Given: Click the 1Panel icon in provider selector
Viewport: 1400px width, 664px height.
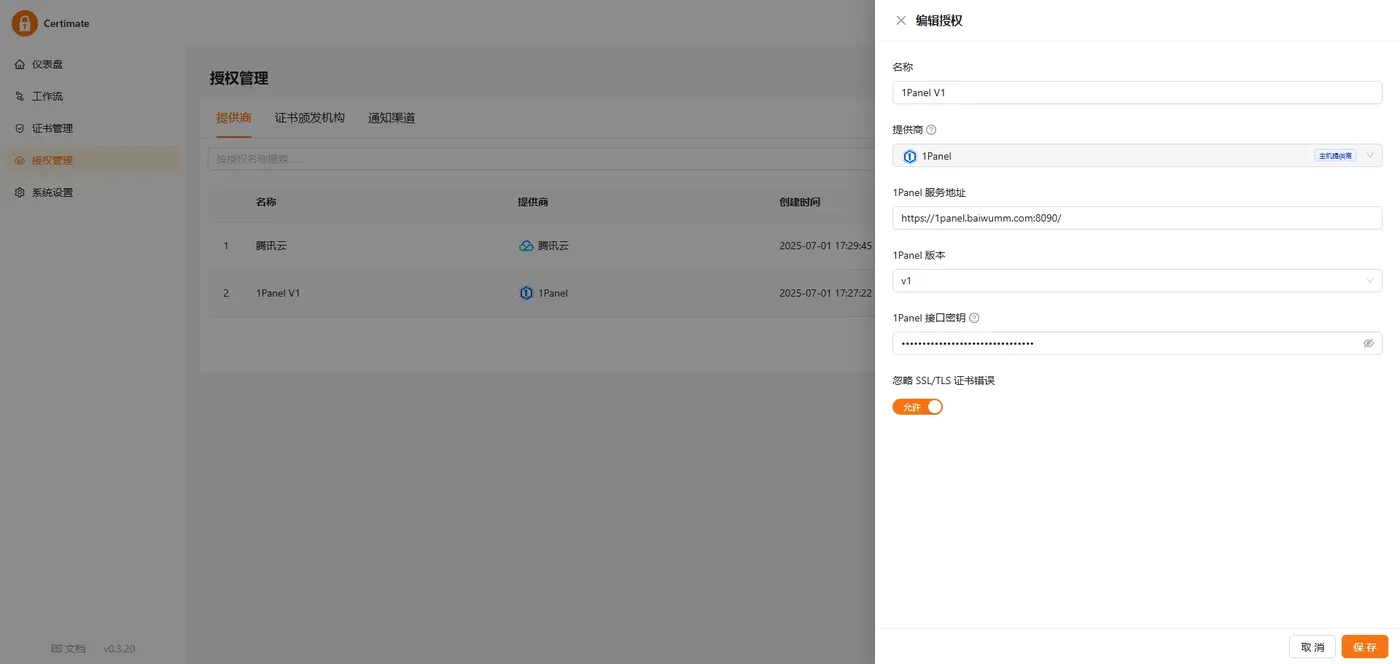Looking at the screenshot, I should [909, 156].
